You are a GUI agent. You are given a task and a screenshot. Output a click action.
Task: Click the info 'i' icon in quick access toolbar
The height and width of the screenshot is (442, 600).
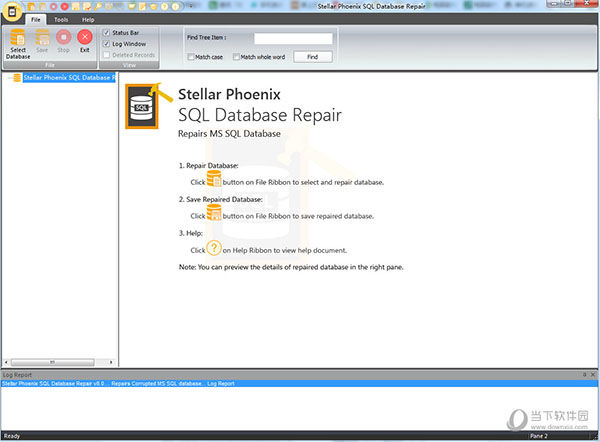(175, 7)
